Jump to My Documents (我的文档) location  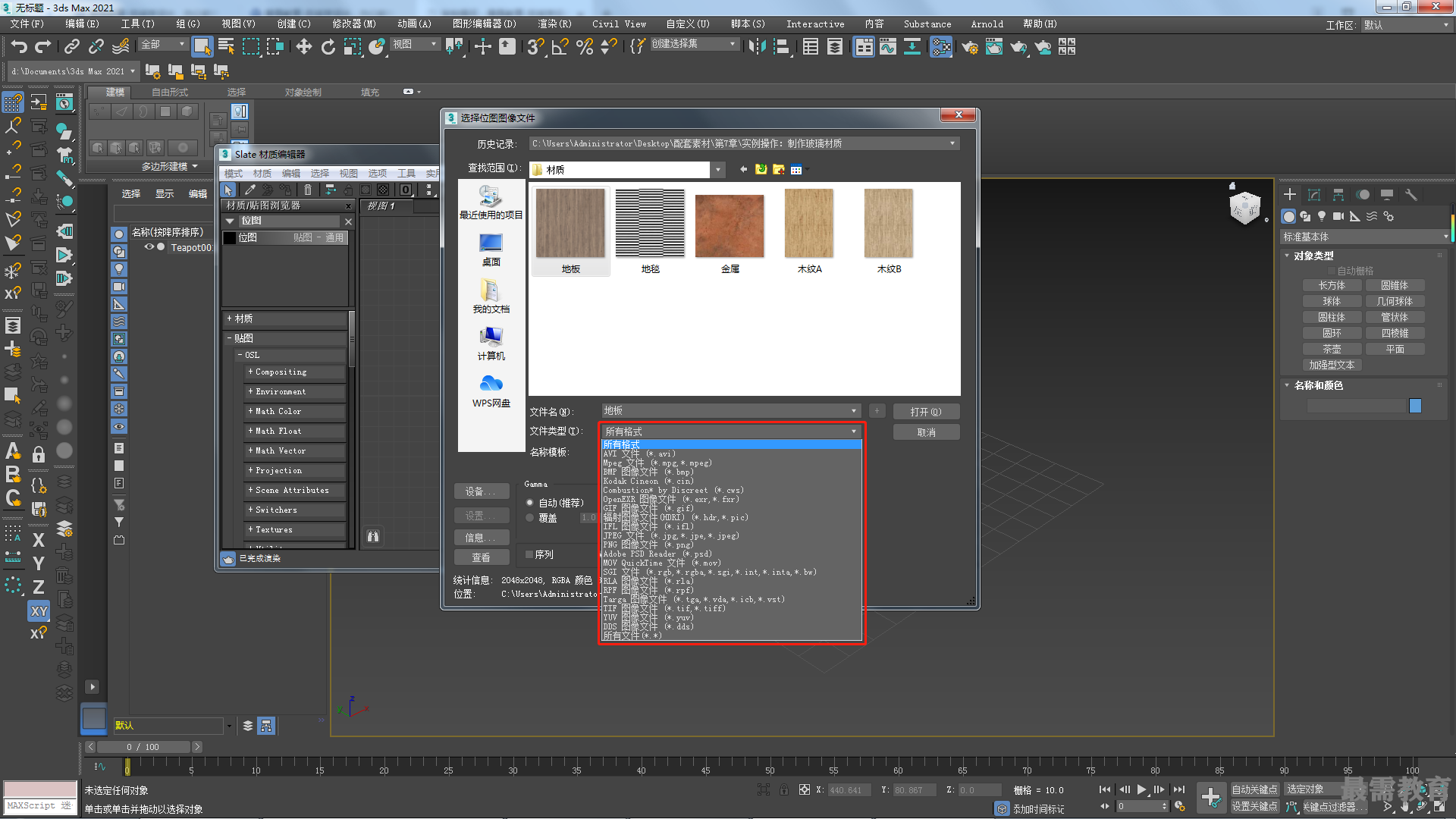(x=491, y=297)
